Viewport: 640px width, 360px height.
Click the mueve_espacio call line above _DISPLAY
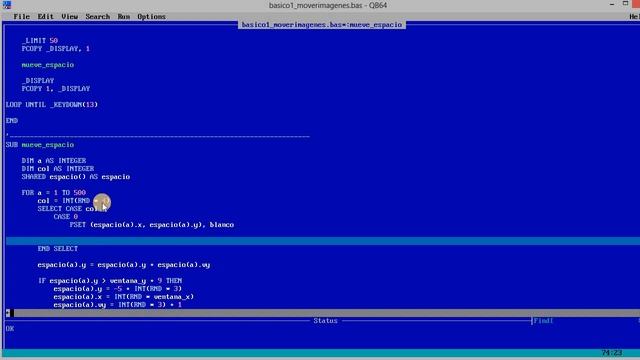[48, 65]
